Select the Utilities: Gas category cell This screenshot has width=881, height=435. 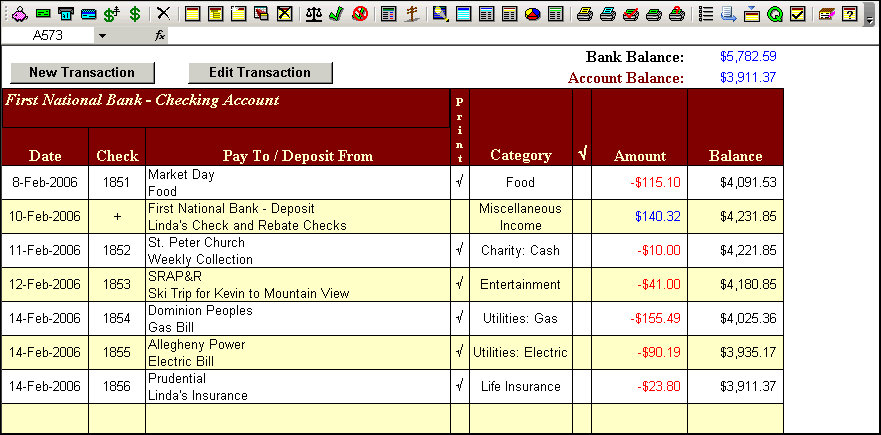click(520, 319)
